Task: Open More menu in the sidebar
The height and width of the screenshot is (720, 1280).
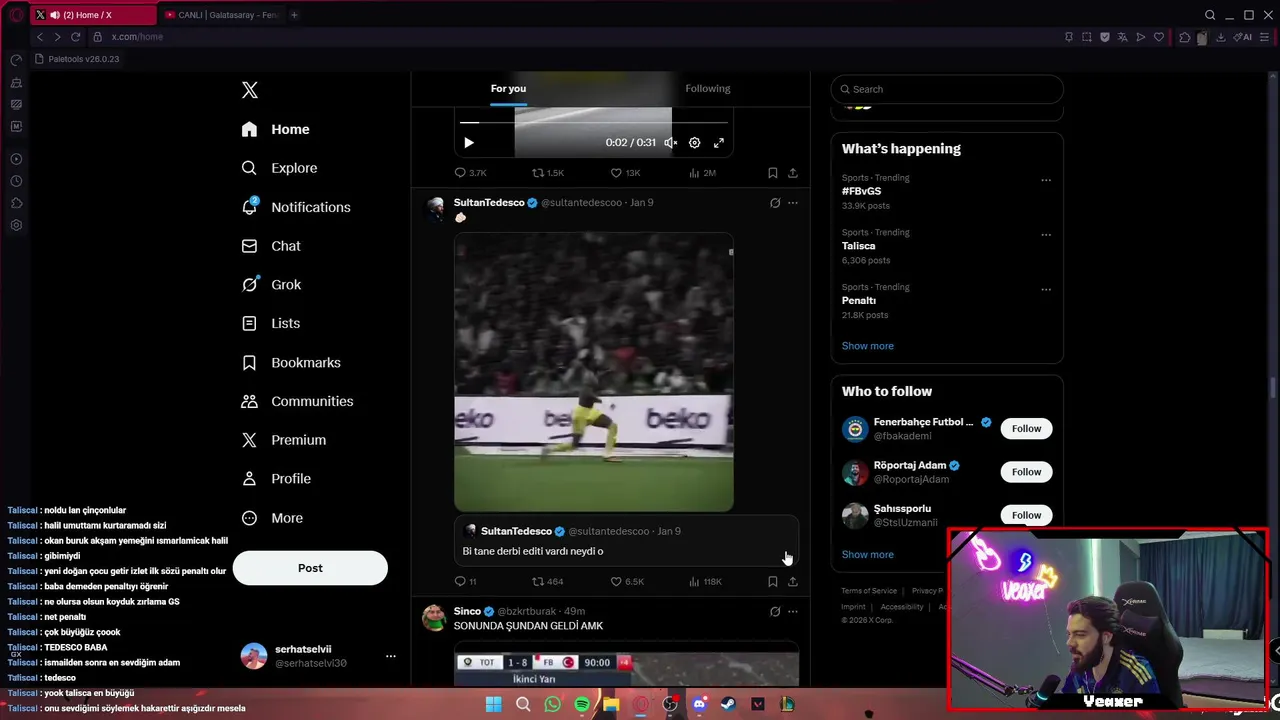Action: tap(272, 518)
